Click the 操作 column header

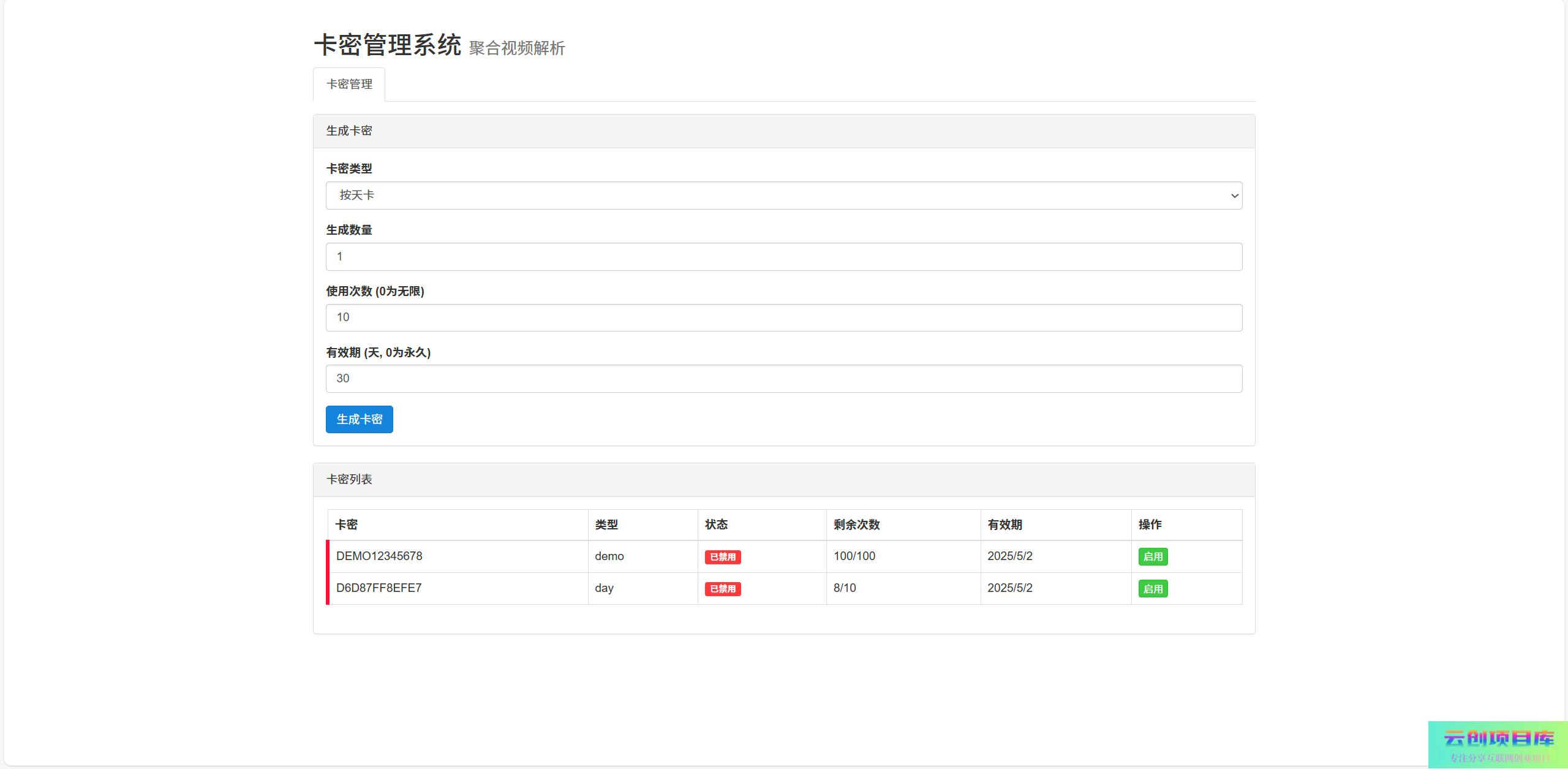click(x=1150, y=525)
